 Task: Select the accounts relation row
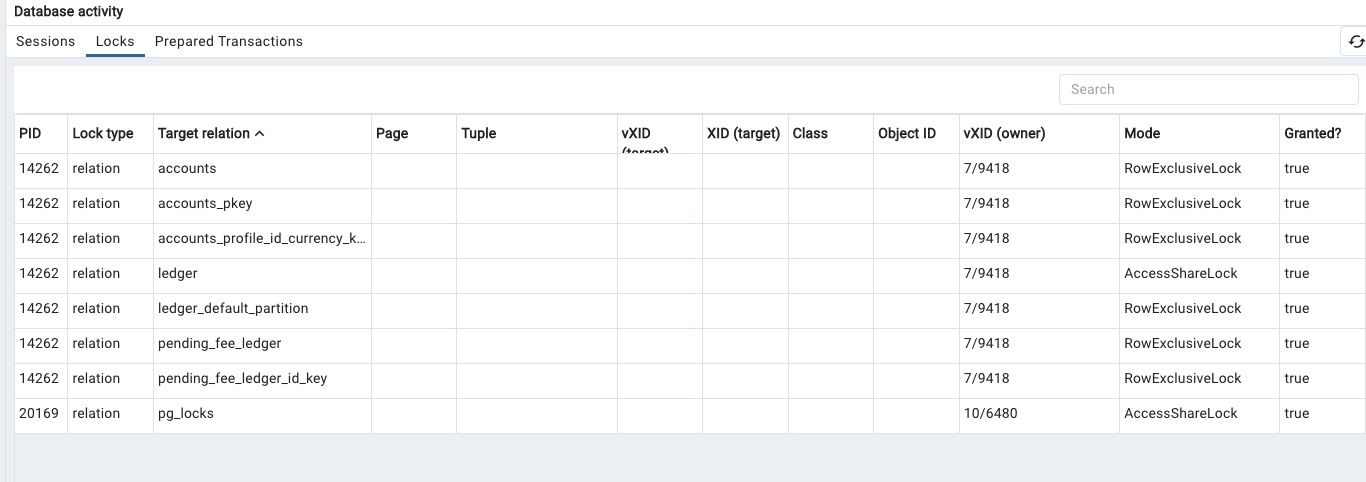(x=187, y=169)
